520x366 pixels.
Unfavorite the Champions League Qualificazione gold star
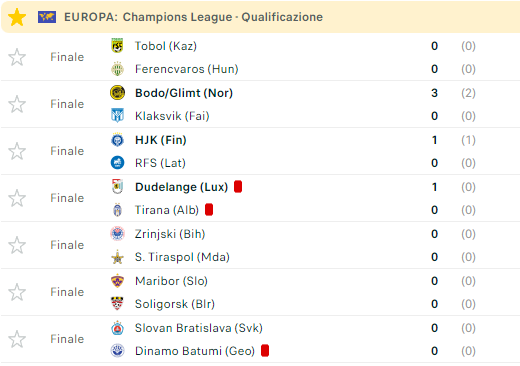[17, 17]
